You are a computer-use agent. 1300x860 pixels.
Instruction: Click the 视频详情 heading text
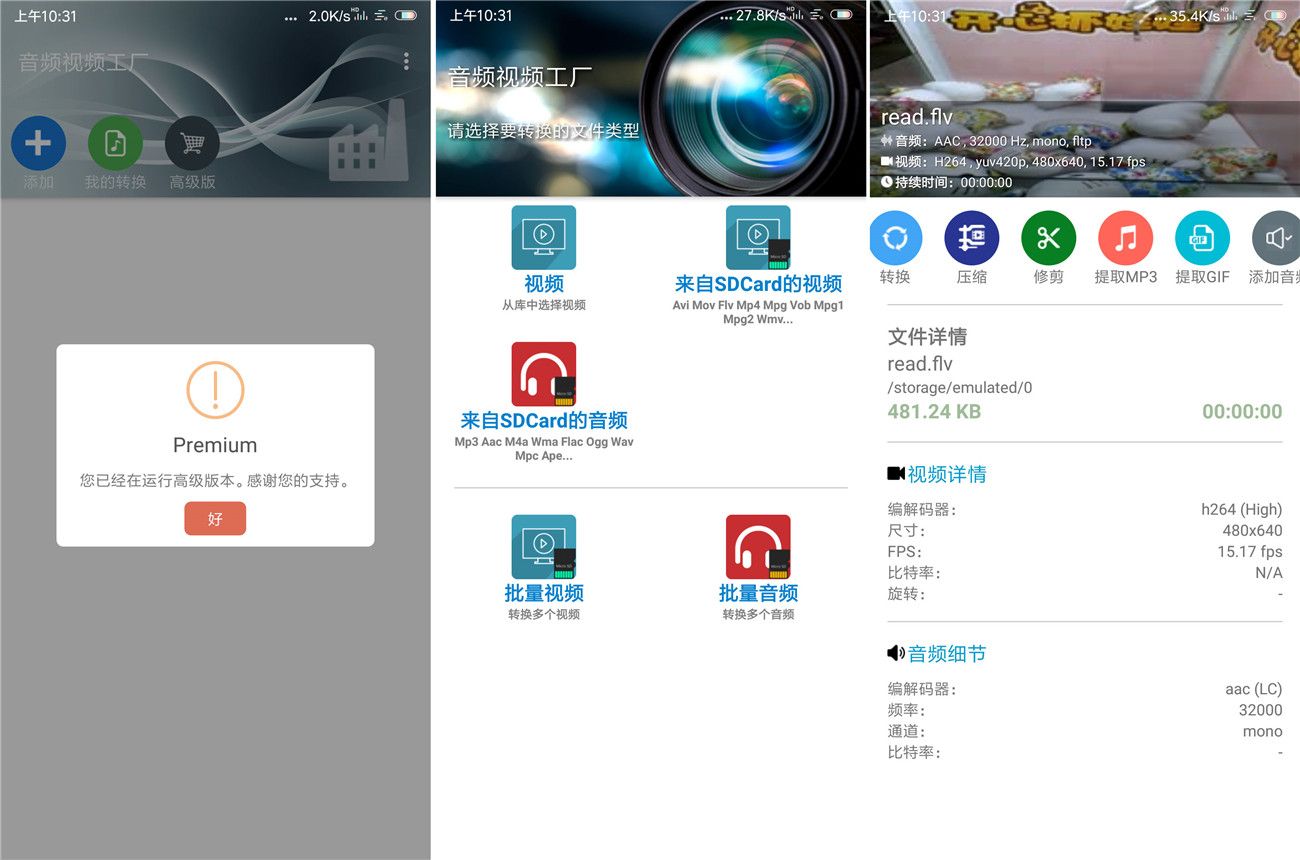coord(947,474)
